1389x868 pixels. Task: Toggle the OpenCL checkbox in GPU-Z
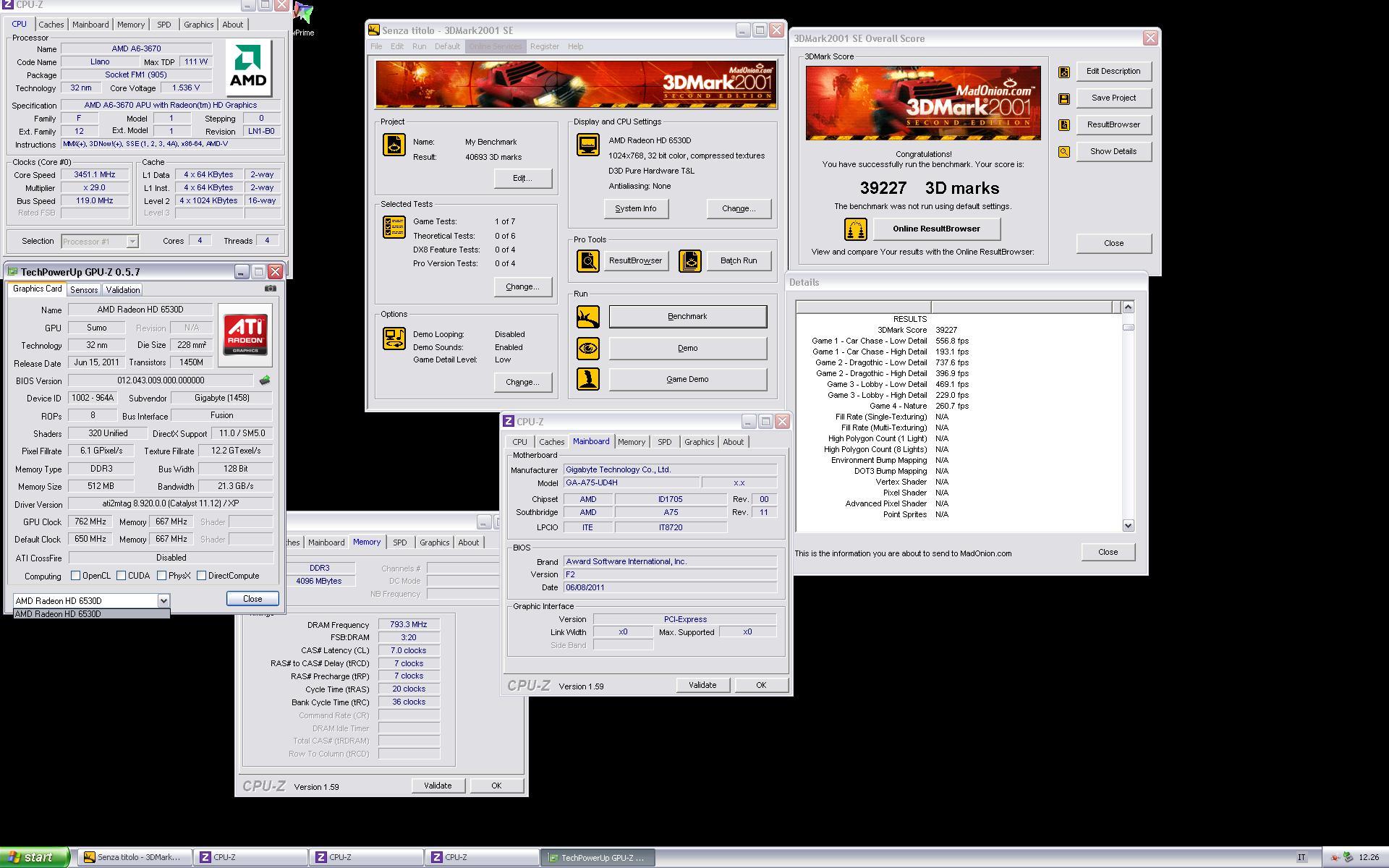tap(75, 576)
